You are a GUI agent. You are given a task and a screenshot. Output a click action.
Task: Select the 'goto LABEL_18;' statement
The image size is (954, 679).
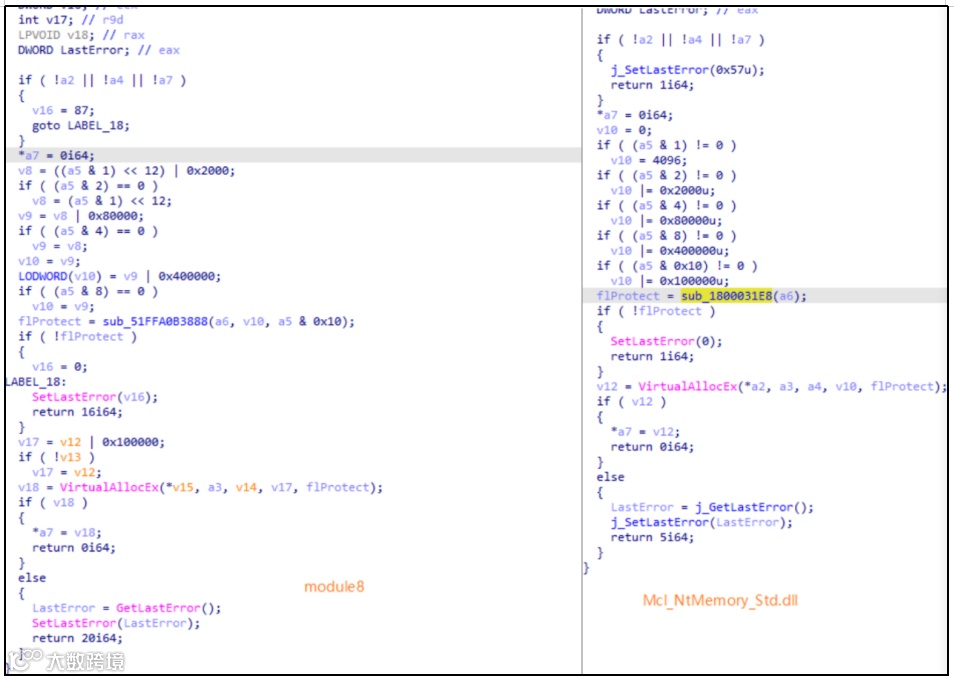coord(81,126)
